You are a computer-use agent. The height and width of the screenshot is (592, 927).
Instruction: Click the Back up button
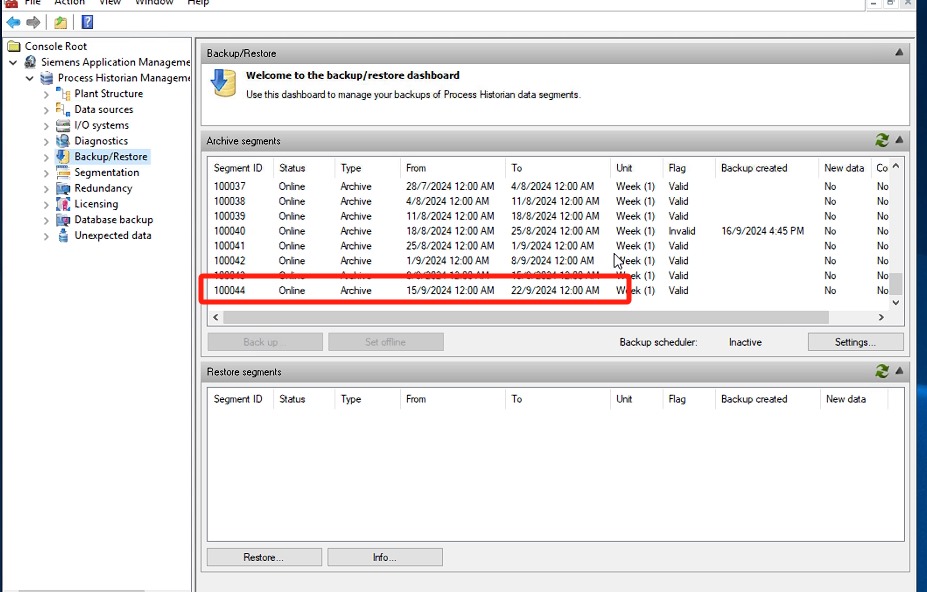coord(265,342)
